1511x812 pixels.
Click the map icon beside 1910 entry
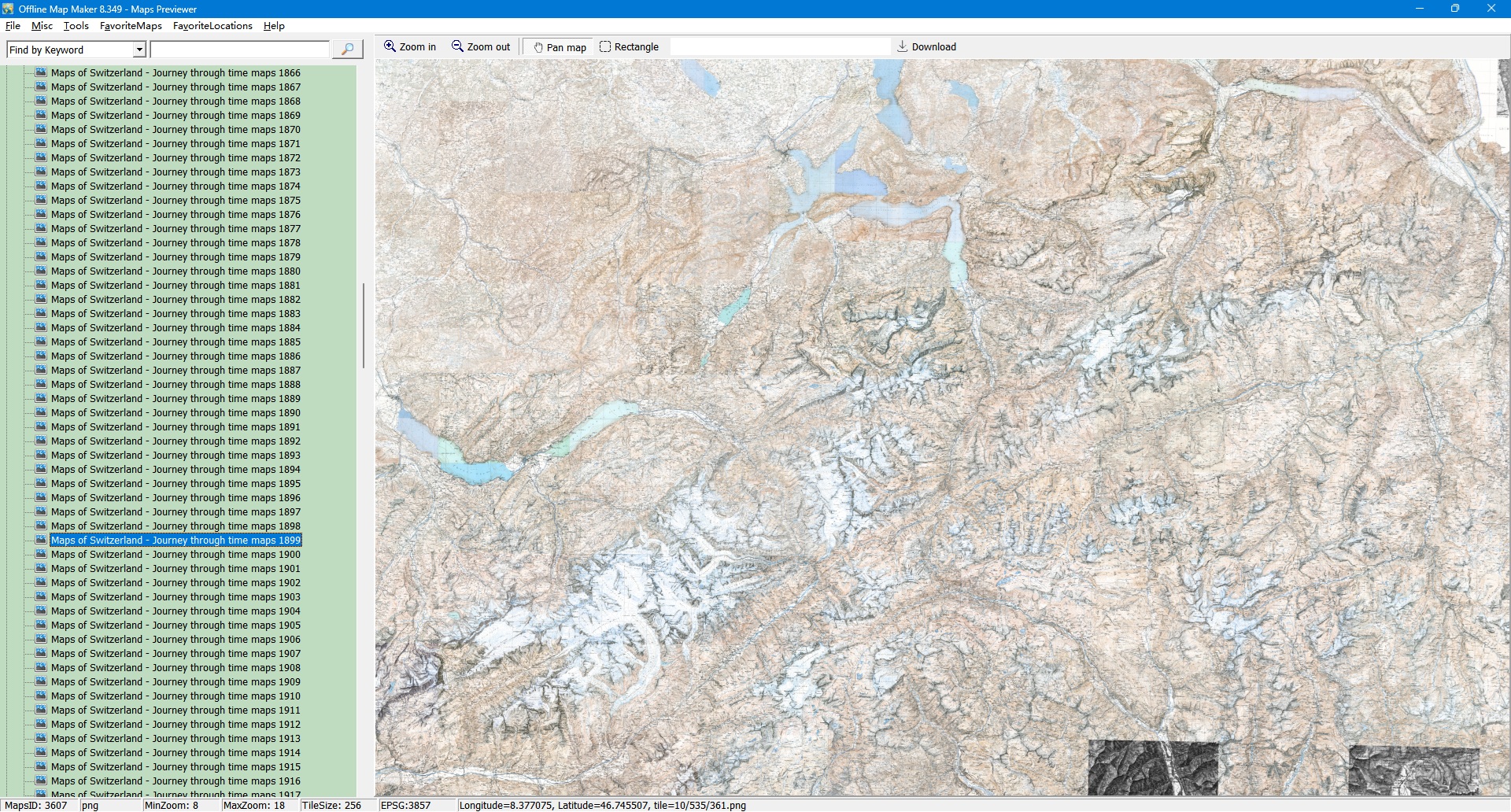[x=41, y=696]
